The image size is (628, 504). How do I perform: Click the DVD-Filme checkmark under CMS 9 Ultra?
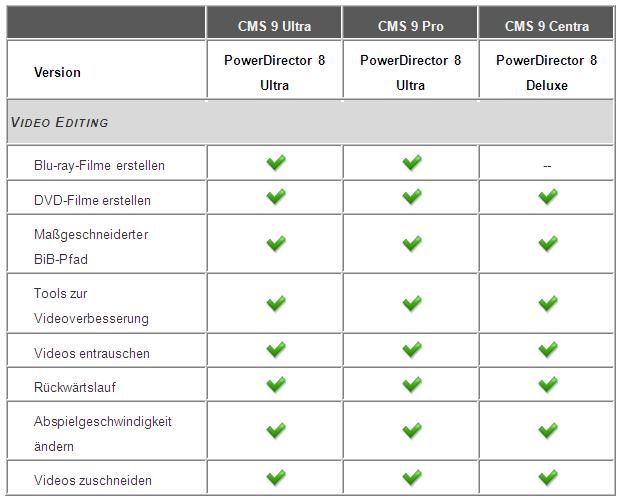(x=276, y=196)
